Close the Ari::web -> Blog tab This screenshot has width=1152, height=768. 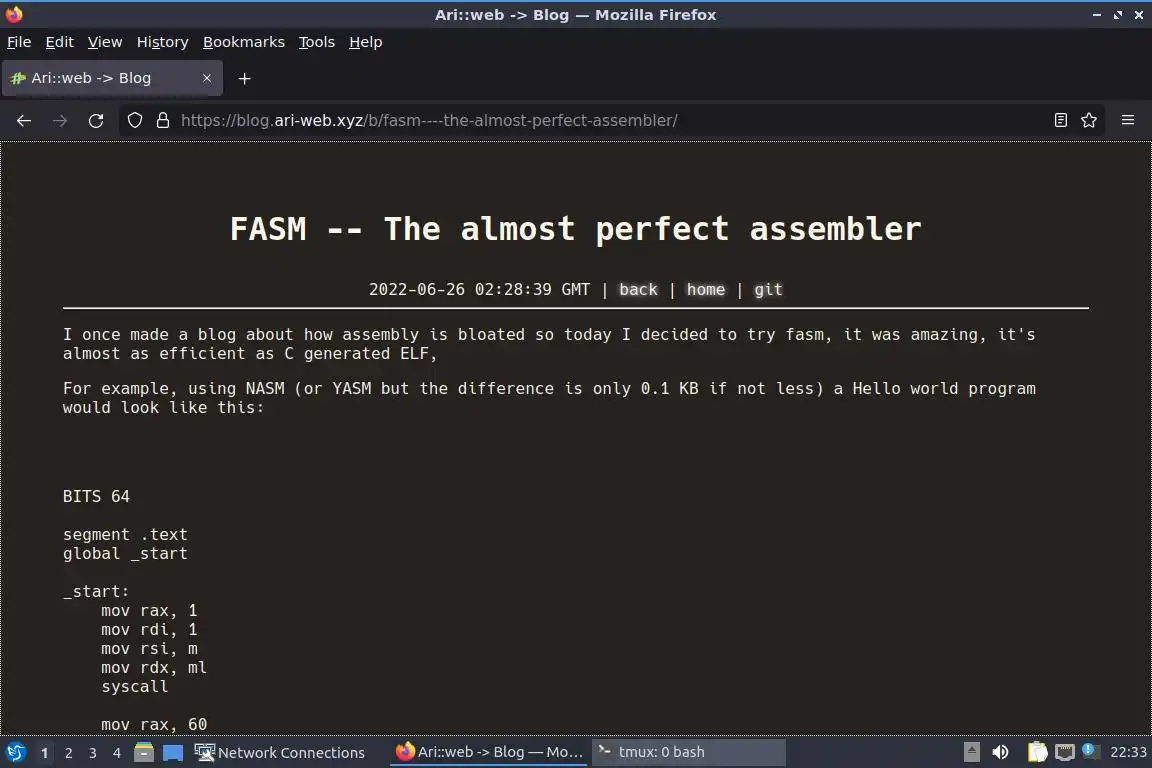(x=207, y=78)
